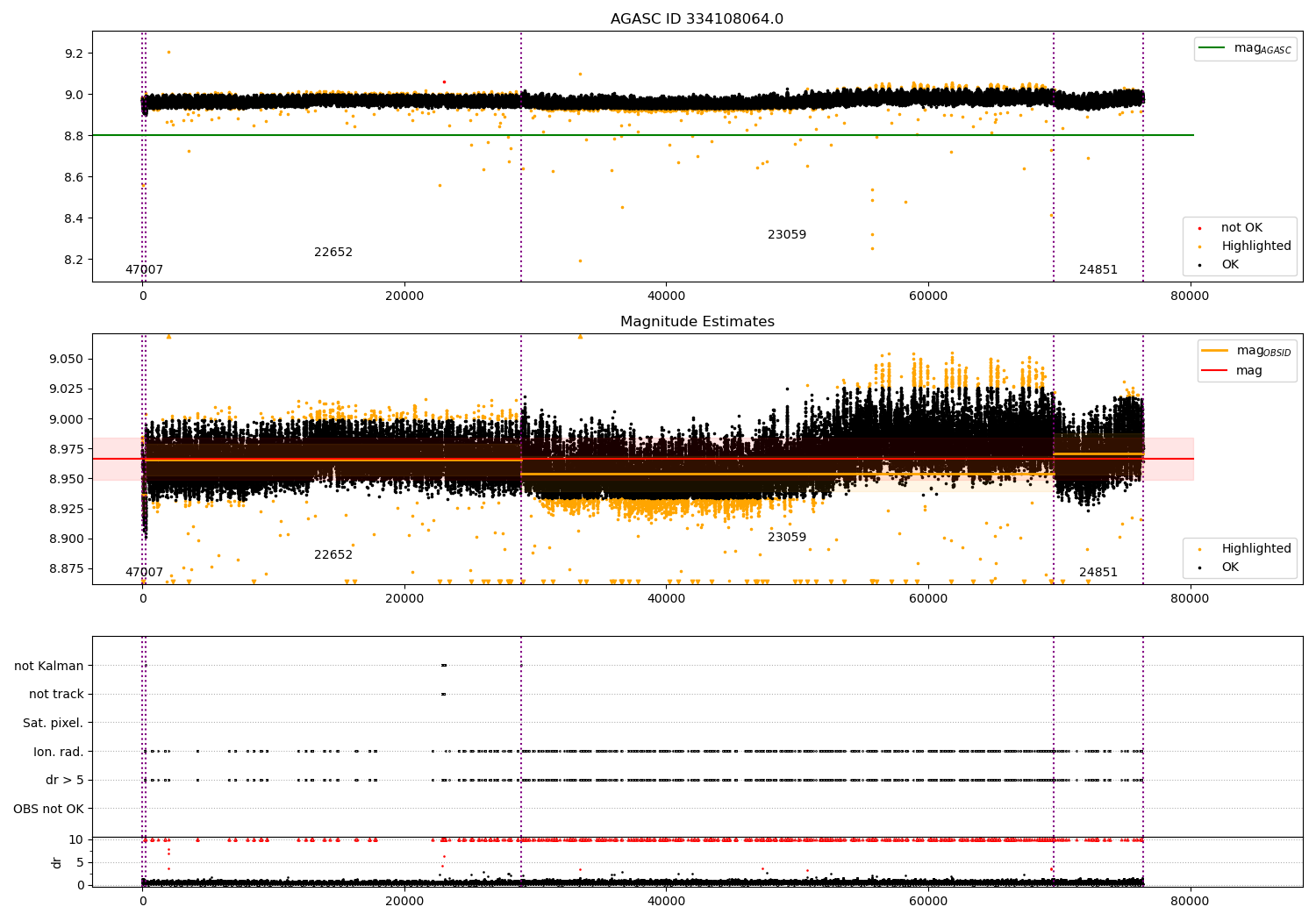Click the "dr > 5" axis label

(x=65, y=781)
